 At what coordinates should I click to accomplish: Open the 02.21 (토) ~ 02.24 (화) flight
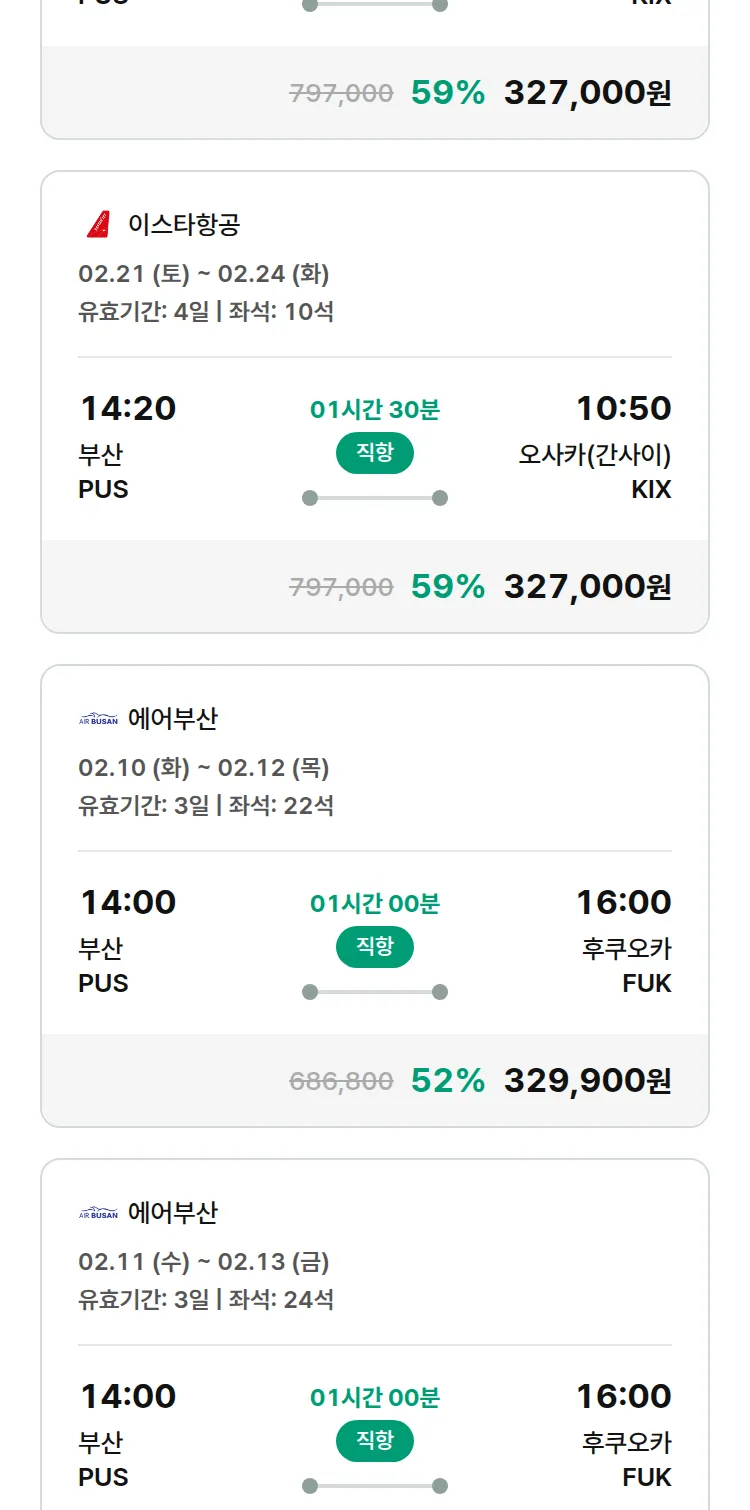pos(204,274)
